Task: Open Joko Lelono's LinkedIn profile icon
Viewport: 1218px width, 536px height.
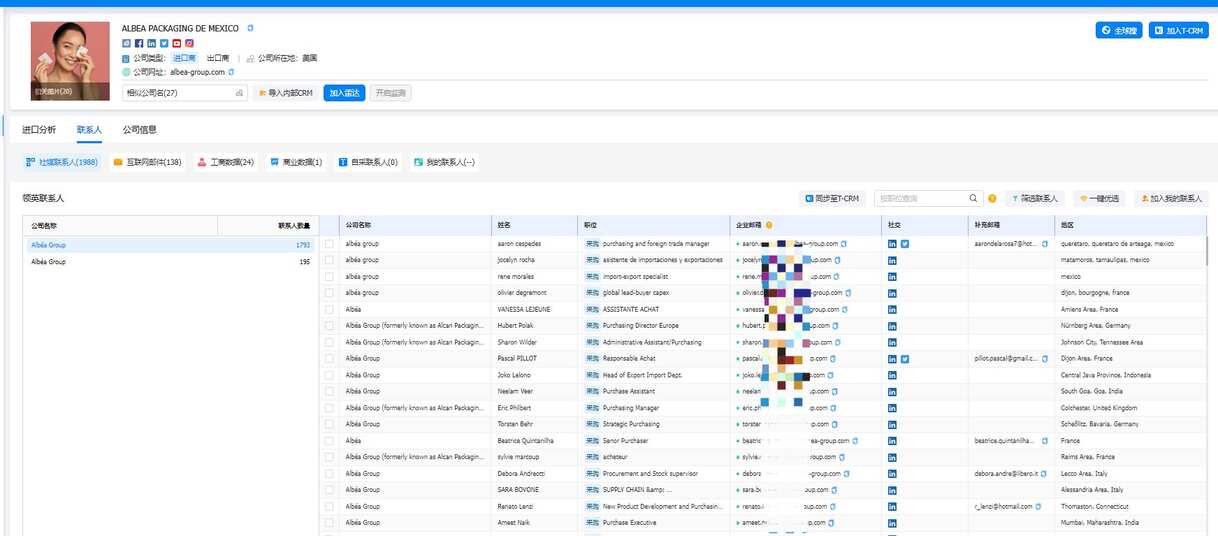Action: point(892,375)
